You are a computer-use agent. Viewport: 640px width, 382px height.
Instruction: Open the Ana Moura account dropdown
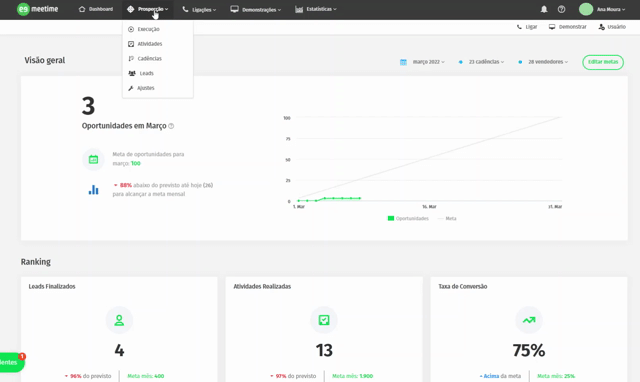click(611, 9)
